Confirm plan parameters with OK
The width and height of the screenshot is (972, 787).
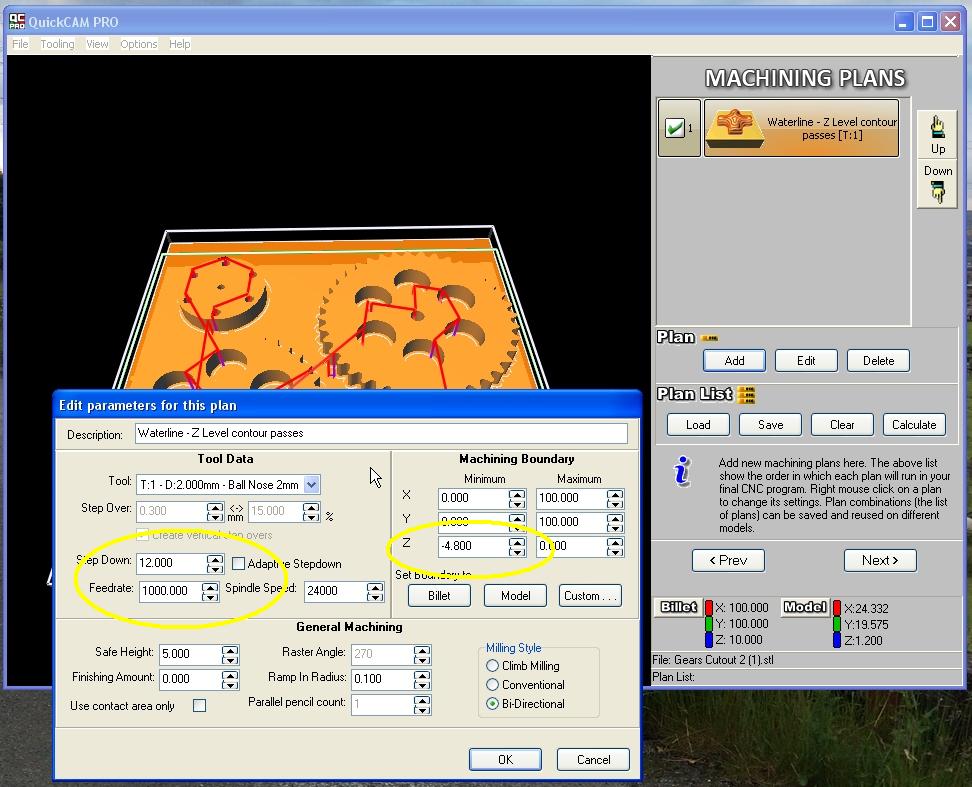coord(505,759)
